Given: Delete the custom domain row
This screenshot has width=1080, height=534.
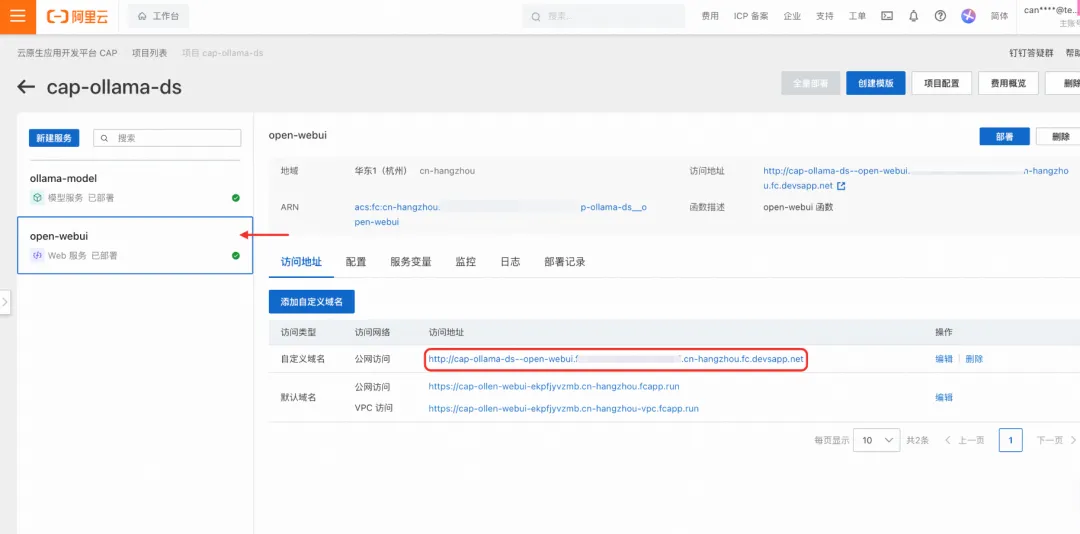Looking at the screenshot, I should (x=974, y=359).
